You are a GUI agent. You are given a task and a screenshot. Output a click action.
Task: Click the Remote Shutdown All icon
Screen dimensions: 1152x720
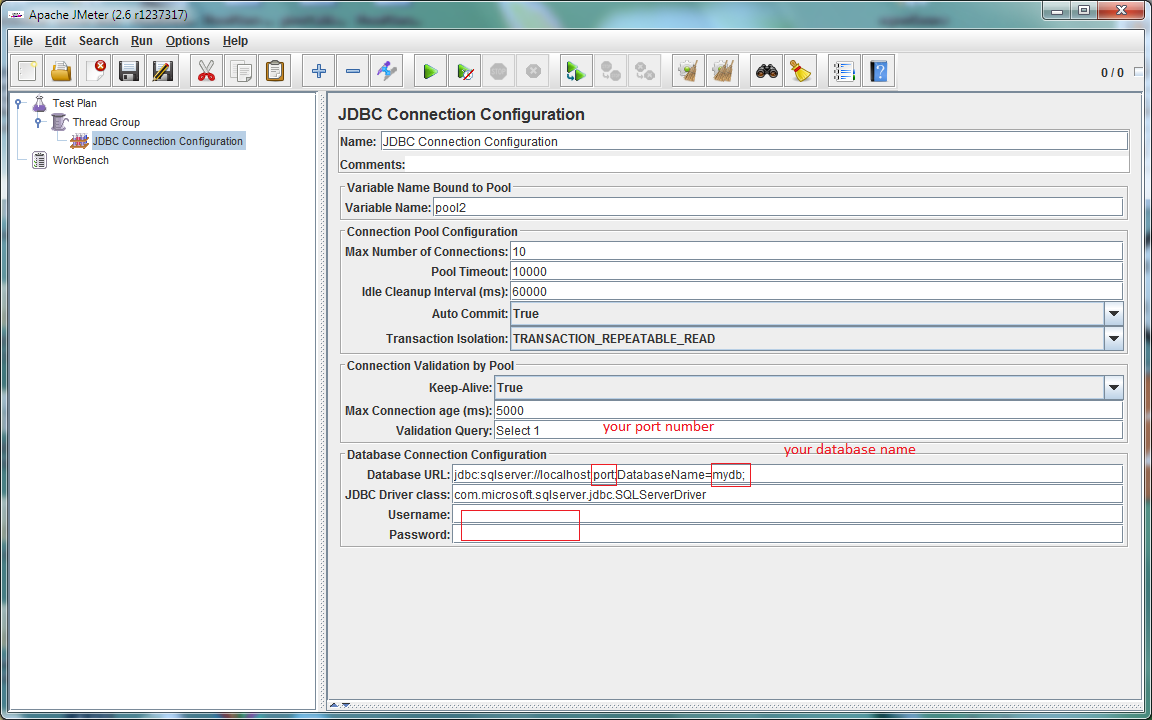(x=644, y=71)
